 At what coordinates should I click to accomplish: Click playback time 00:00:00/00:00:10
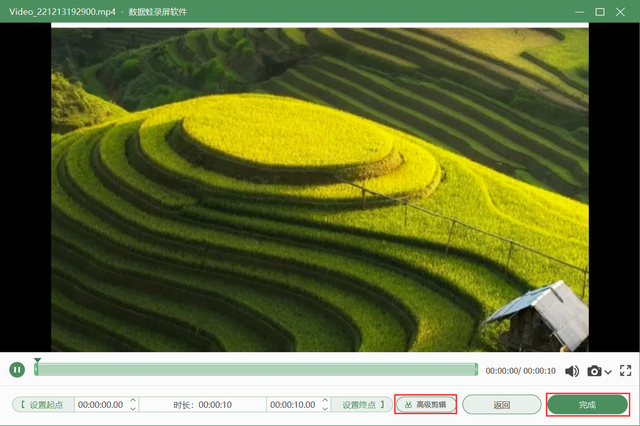coord(520,371)
